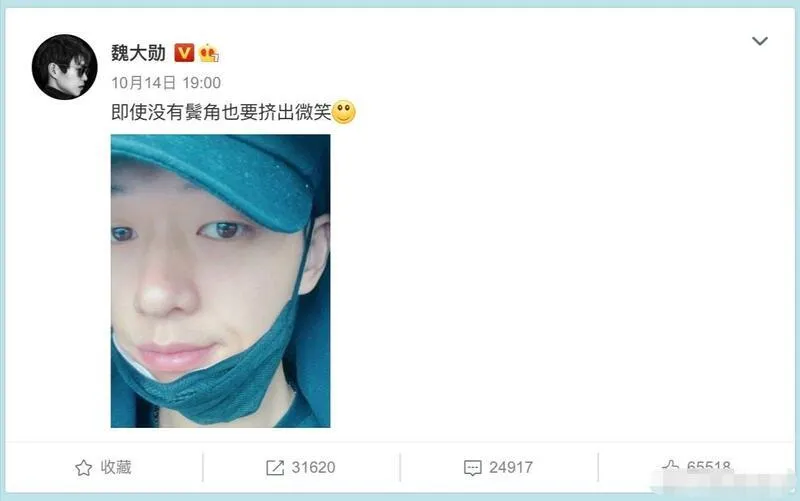Click the 19:00 post time

point(202,83)
